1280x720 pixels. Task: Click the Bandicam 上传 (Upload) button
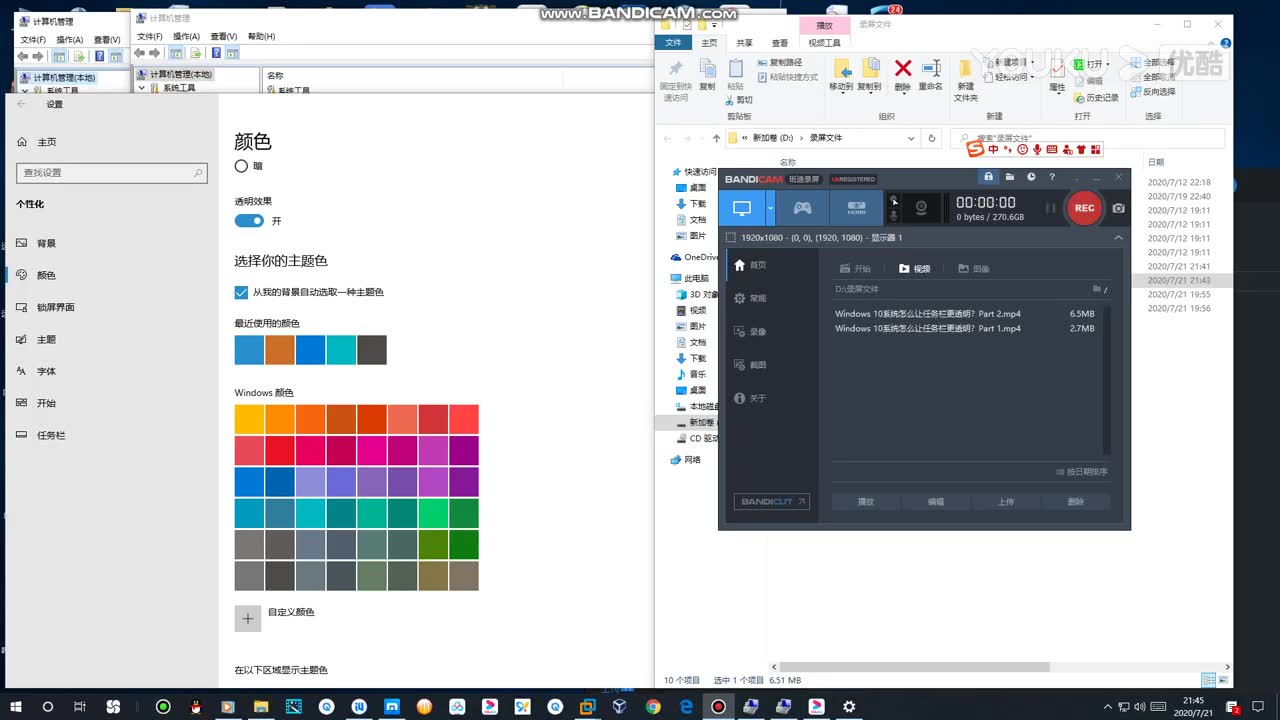1006,502
